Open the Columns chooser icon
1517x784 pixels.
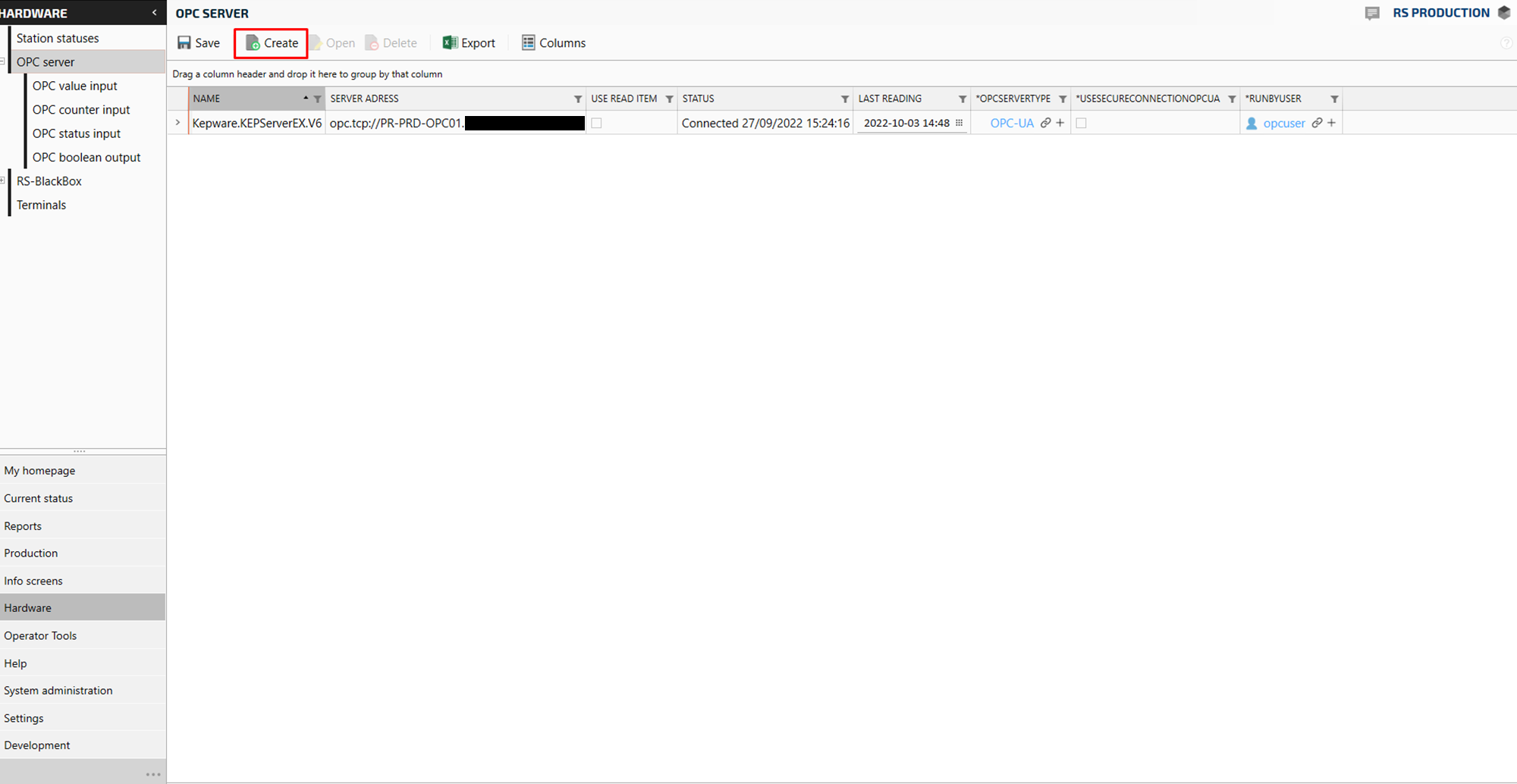tap(528, 43)
